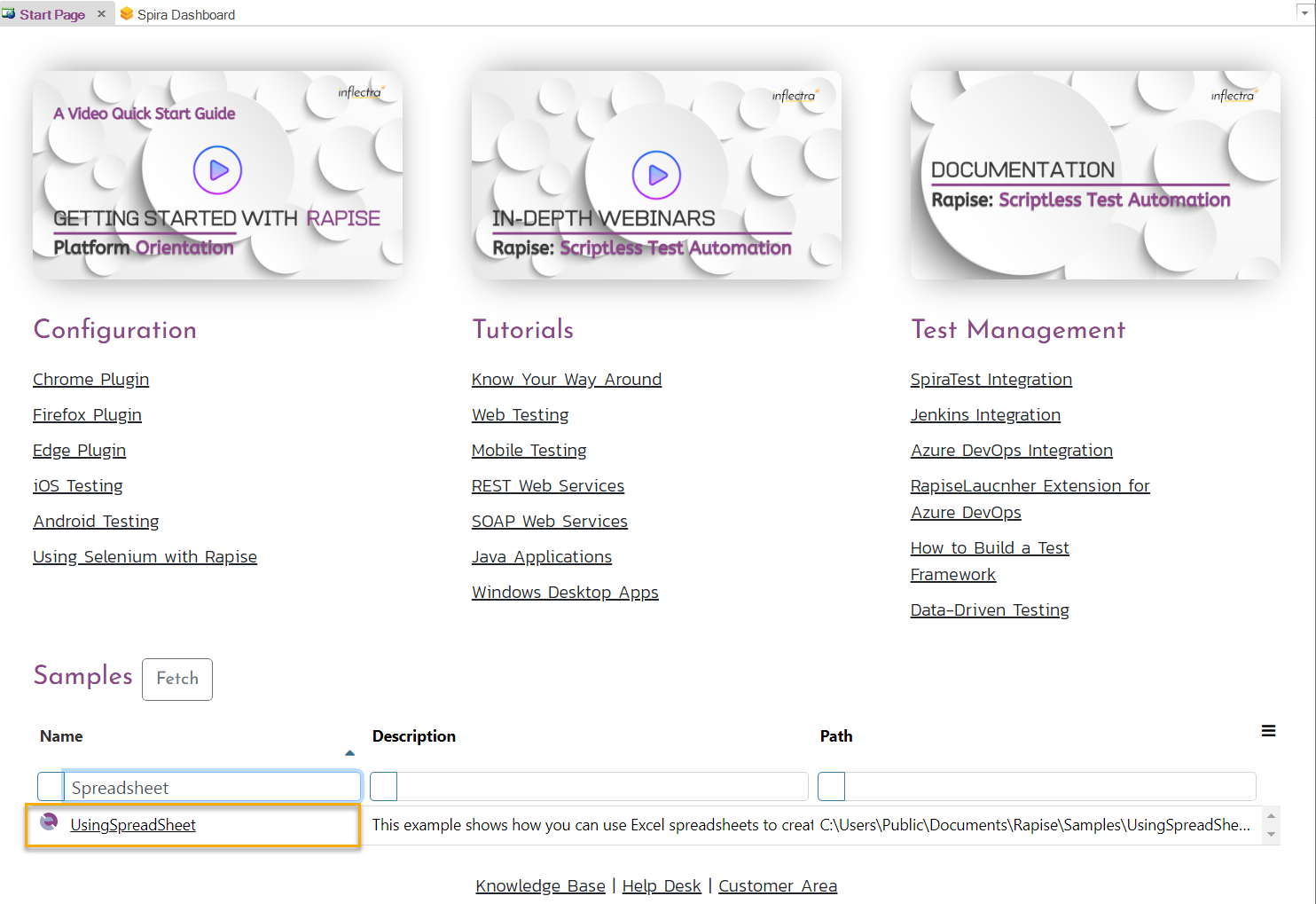Open the Help Desk footer link
Screen dimensions: 1316x904
tap(662, 886)
